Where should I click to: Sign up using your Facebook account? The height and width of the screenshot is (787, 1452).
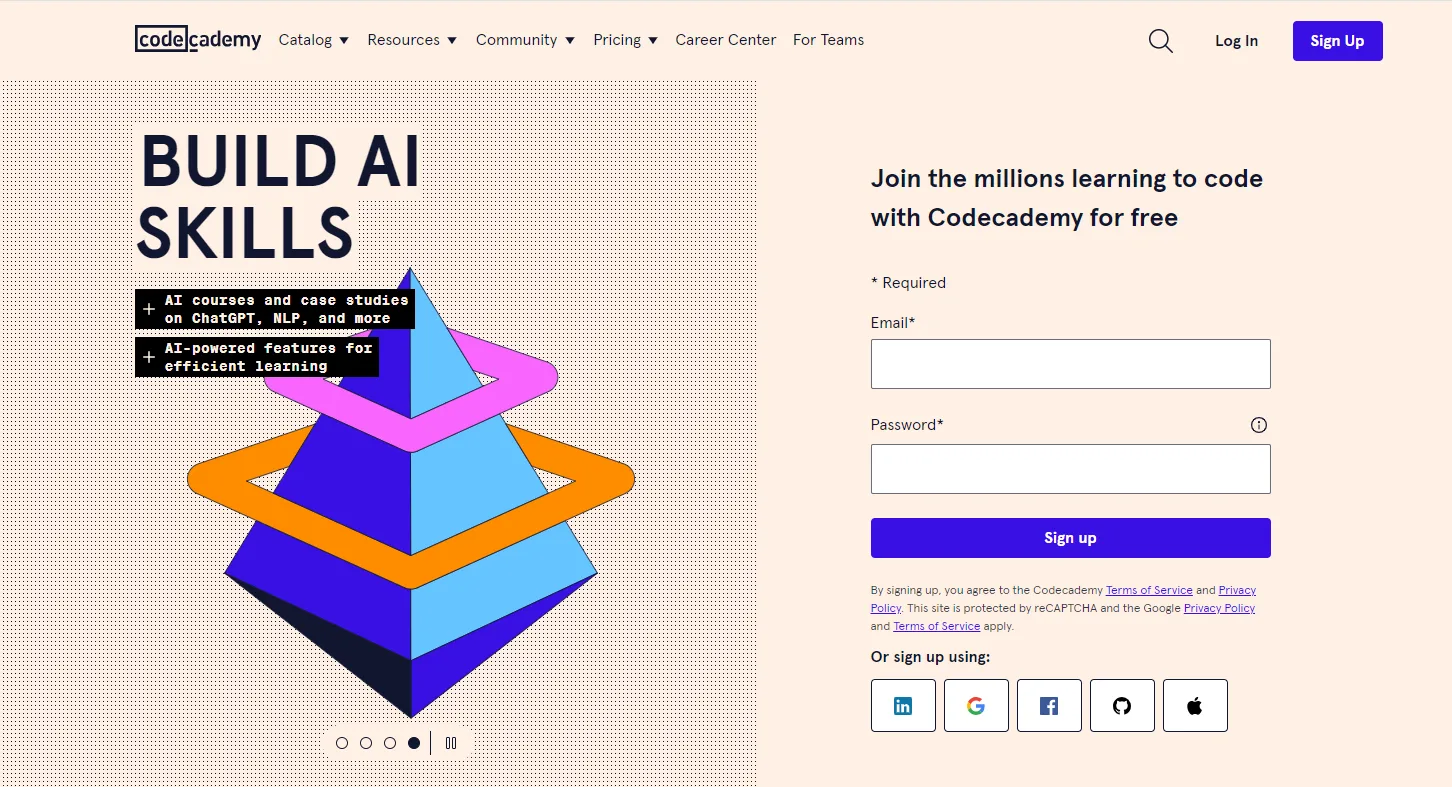(x=1049, y=705)
